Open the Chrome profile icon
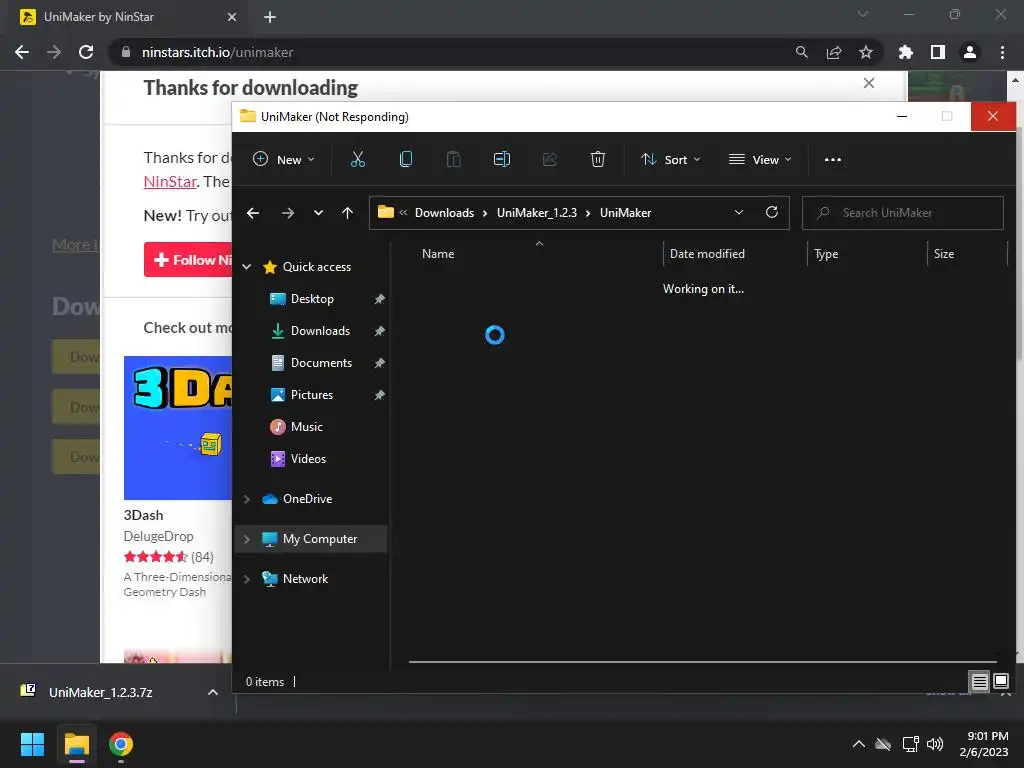Screen dimensions: 1024x768 (970, 52)
